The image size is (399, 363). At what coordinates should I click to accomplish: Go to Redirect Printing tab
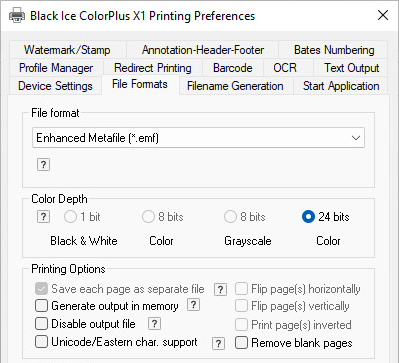point(153,68)
